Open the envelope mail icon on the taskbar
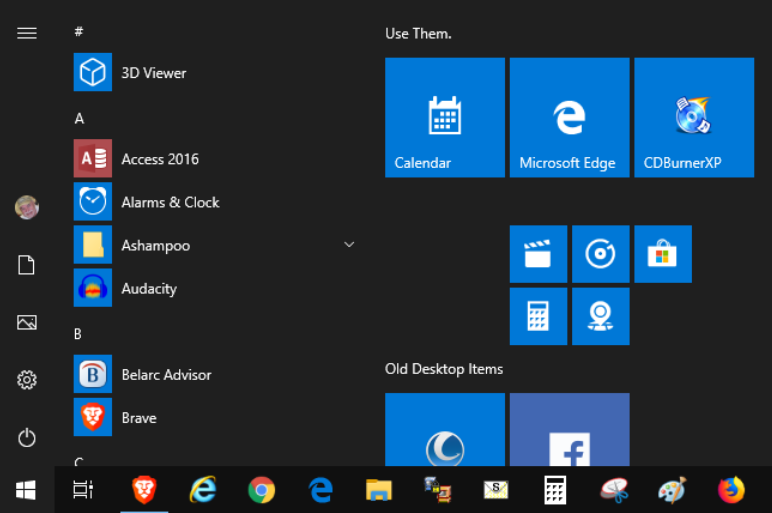The image size is (772, 513). tap(496, 490)
